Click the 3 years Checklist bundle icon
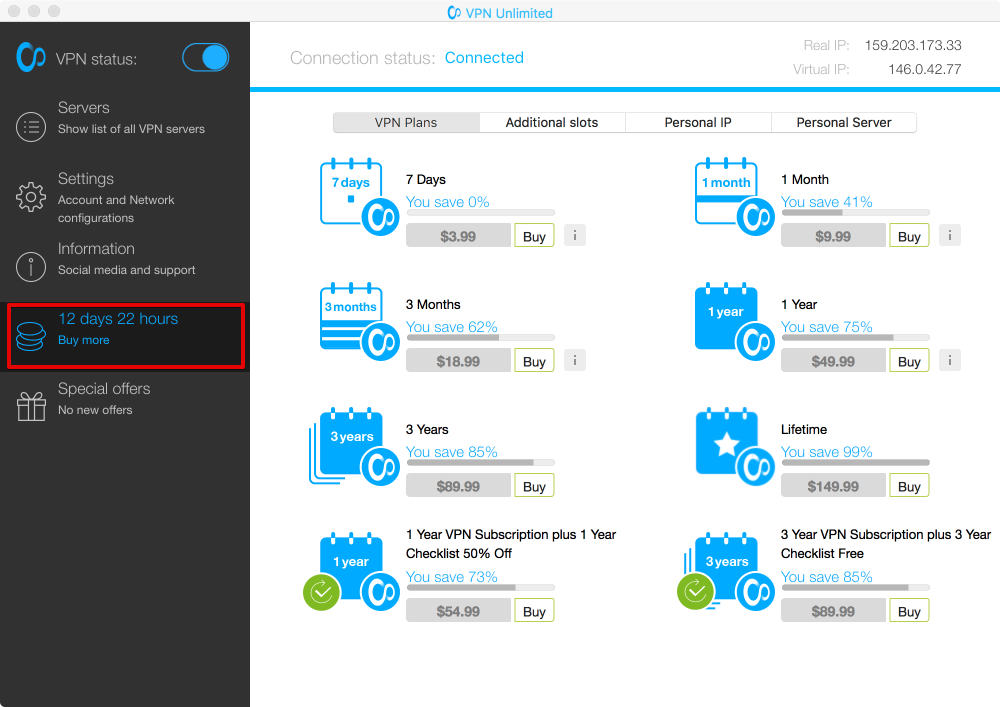 pos(726,572)
